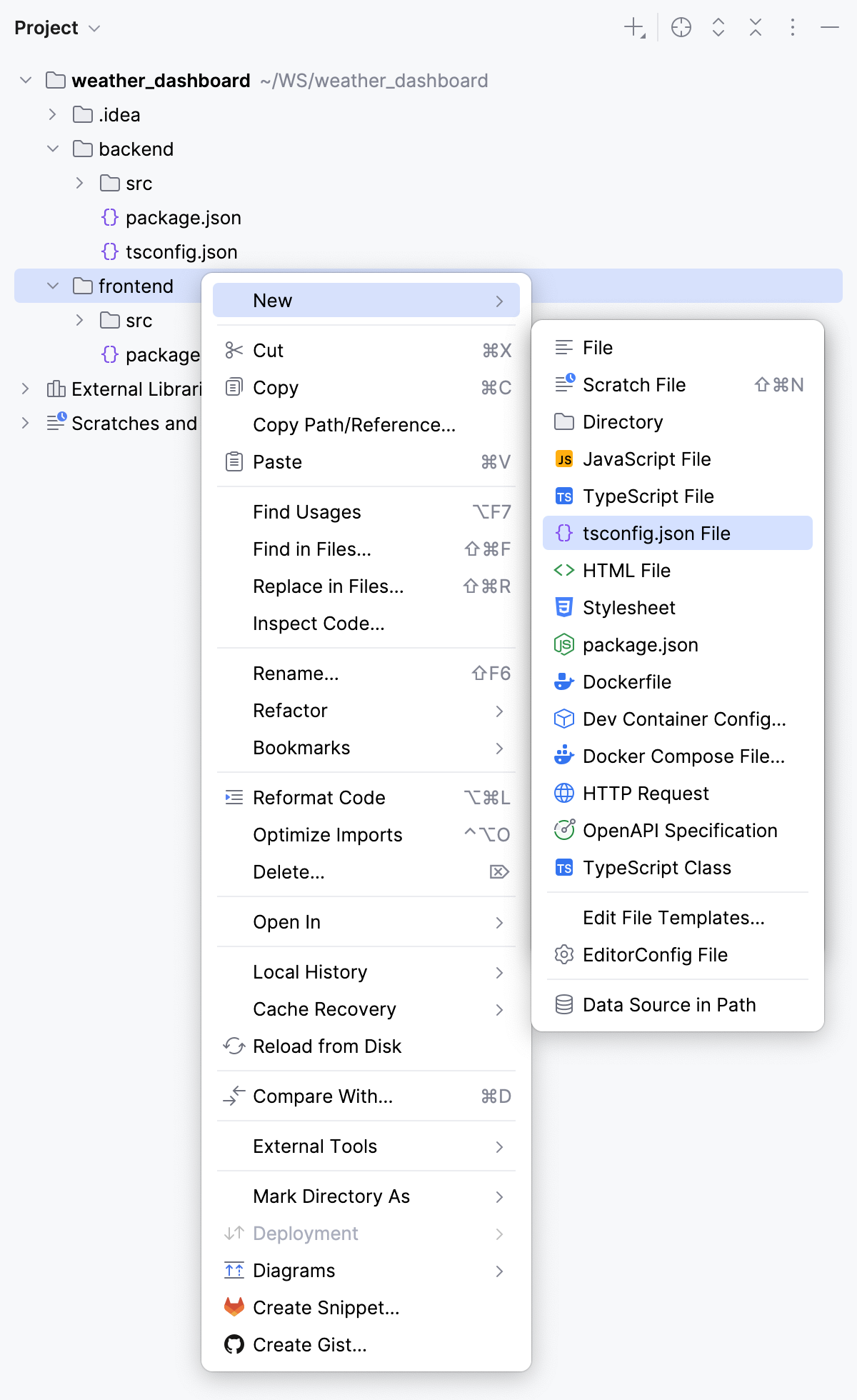Select Find in Files menu item
Image resolution: width=857 pixels, height=1400 pixels.
coord(366,549)
